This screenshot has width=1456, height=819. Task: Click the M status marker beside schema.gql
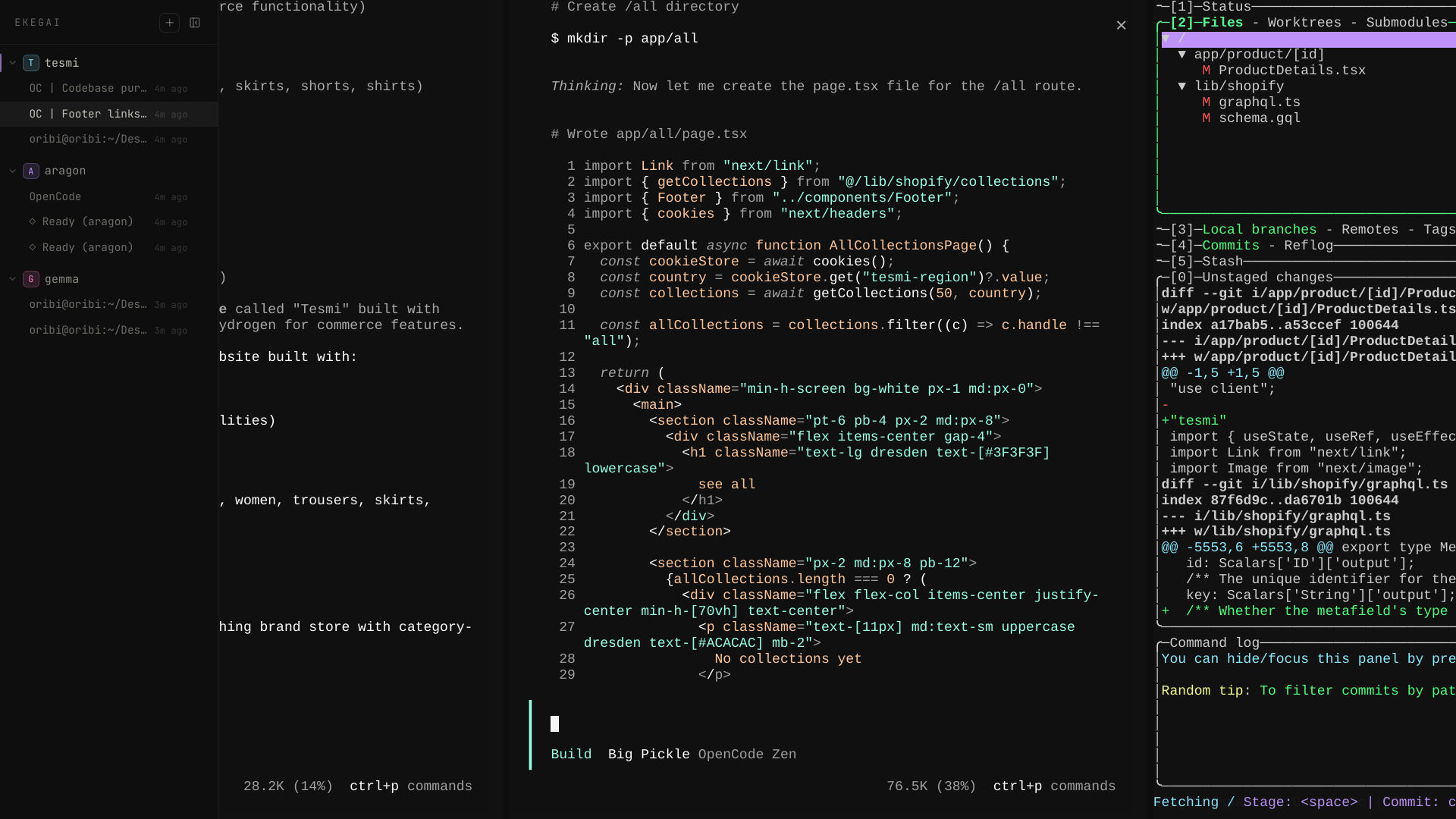pyautogui.click(x=1206, y=118)
